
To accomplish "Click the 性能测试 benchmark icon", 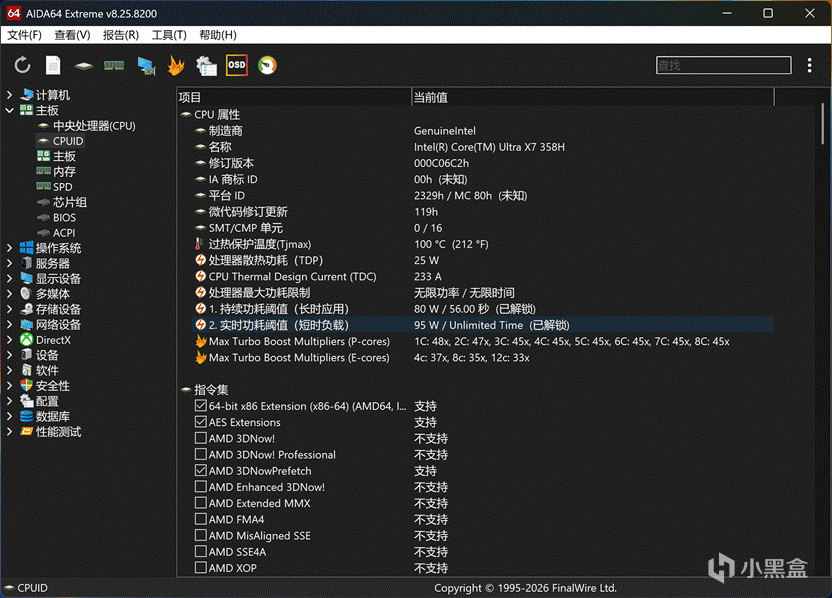I will pos(27,431).
